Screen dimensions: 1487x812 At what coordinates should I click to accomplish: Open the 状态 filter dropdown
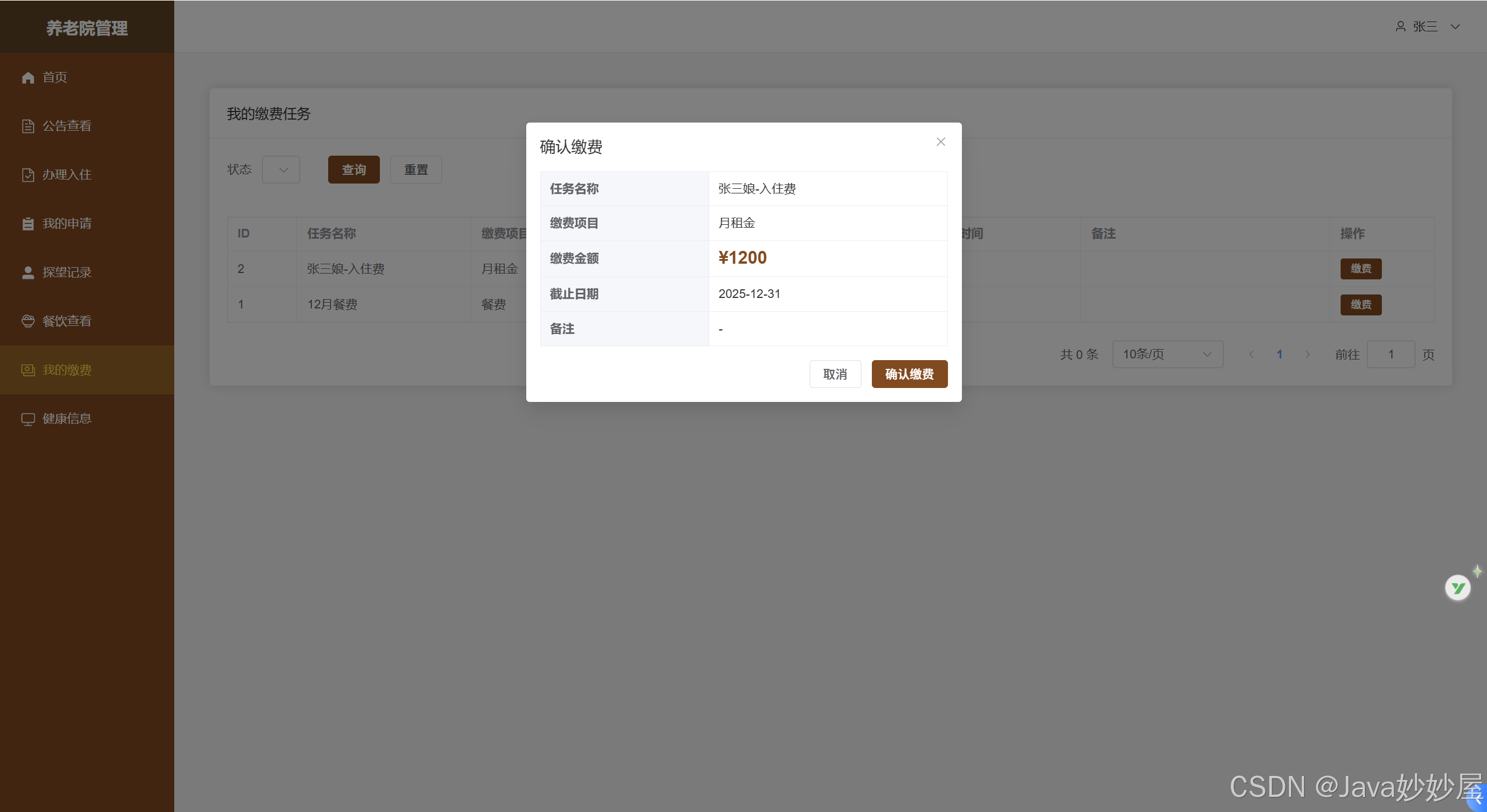coord(281,170)
